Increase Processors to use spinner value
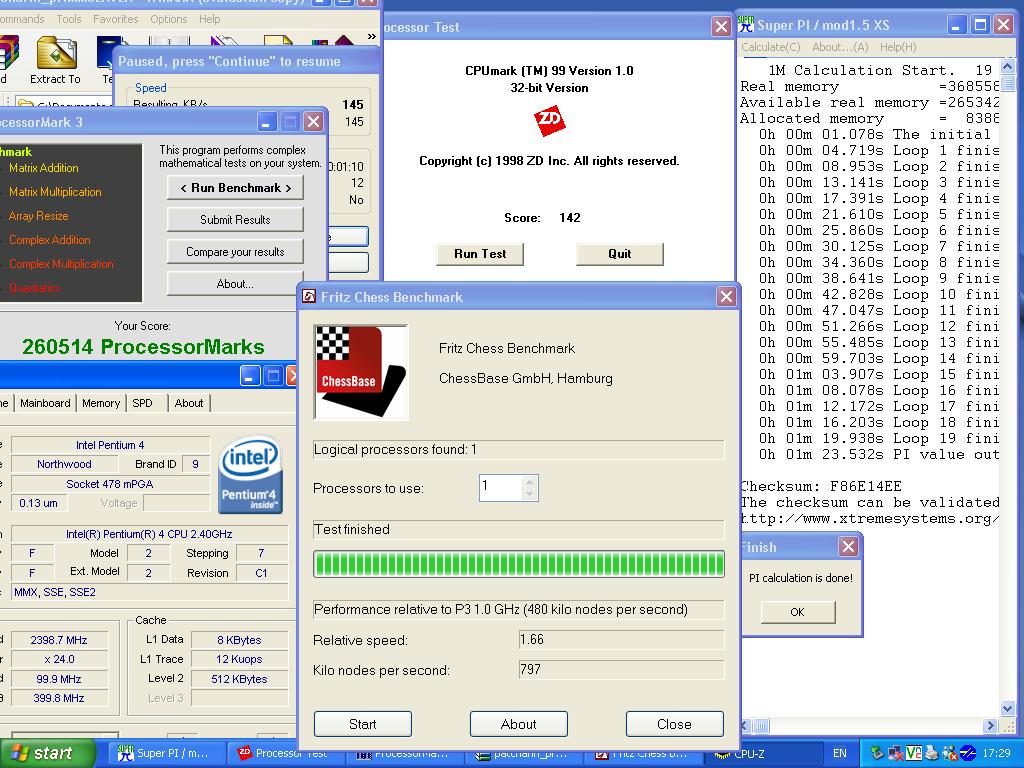This screenshot has width=1024, height=768. click(530, 482)
